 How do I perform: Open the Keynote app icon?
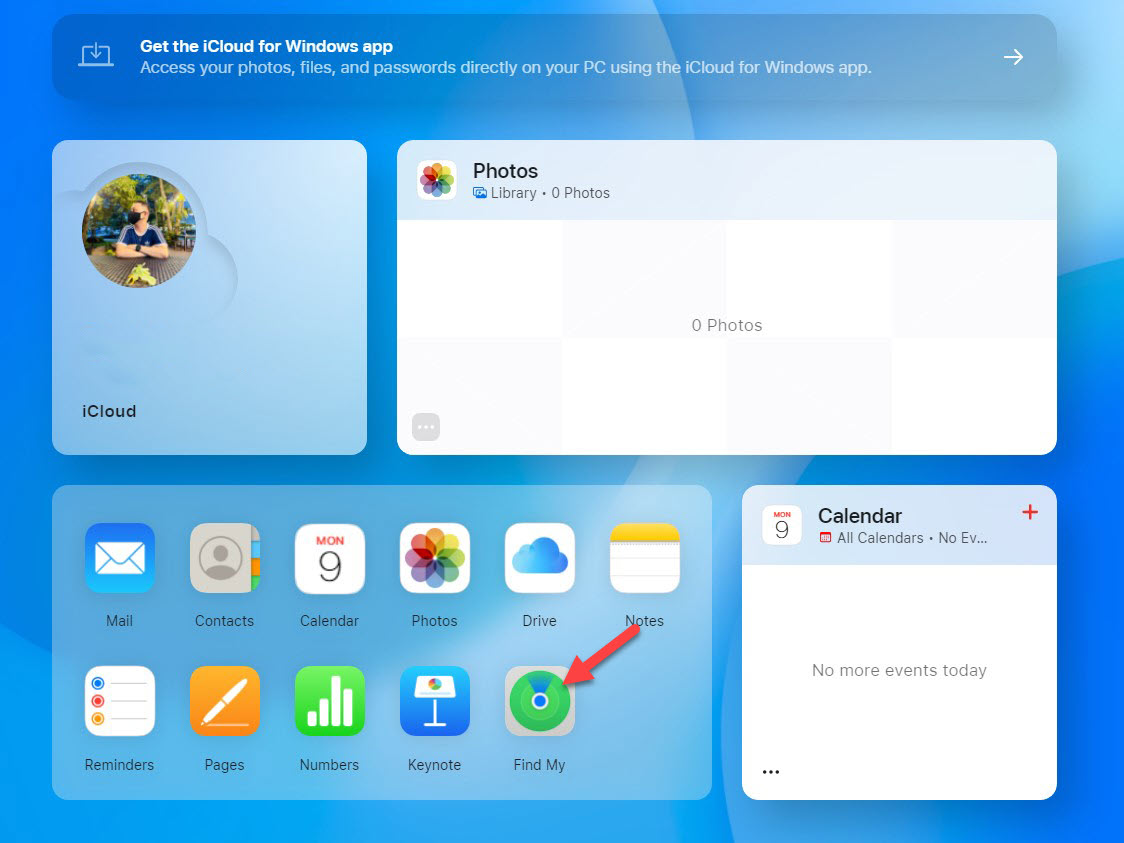click(434, 701)
